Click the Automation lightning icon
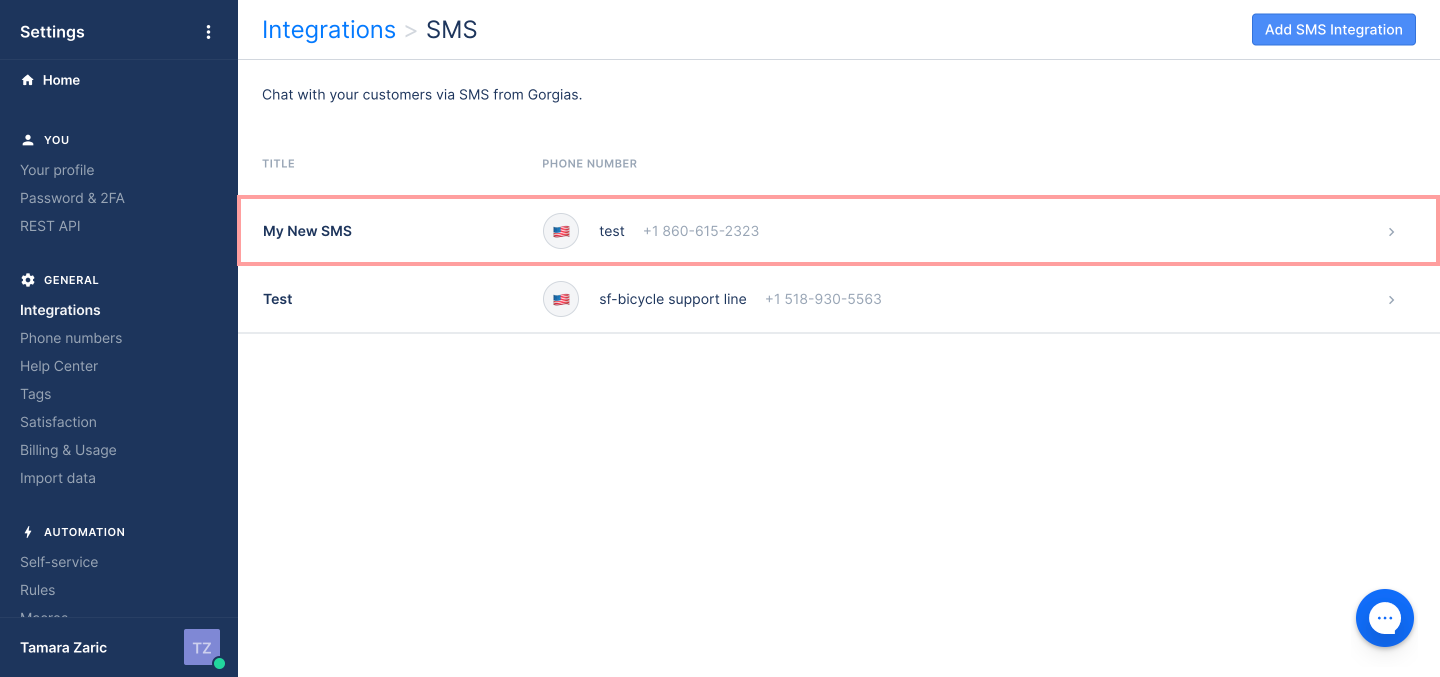1440x677 pixels. 28,532
